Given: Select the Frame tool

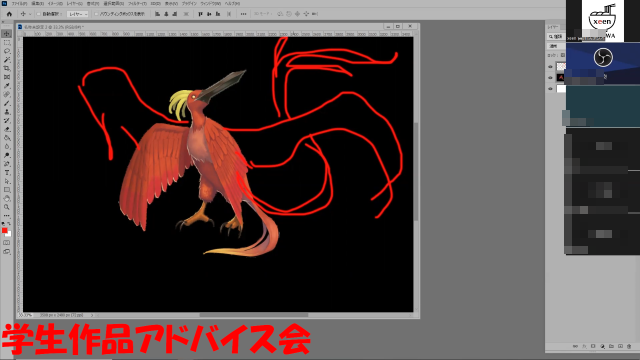Looking at the screenshot, I should [7, 77].
